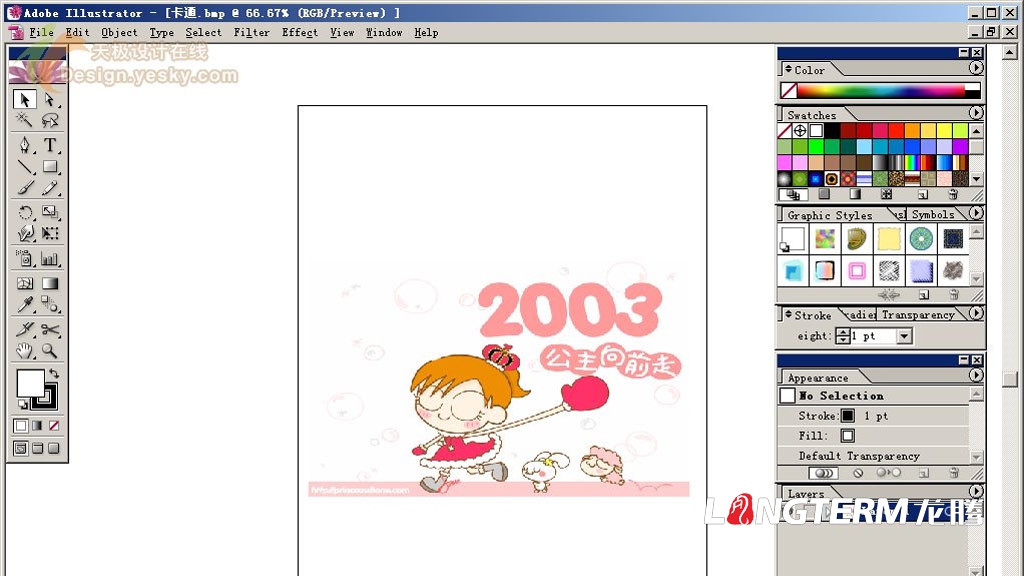Switch to the Transparency tab
Image resolution: width=1024 pixels, height=576 pixels.
click(x=917, y=315)
